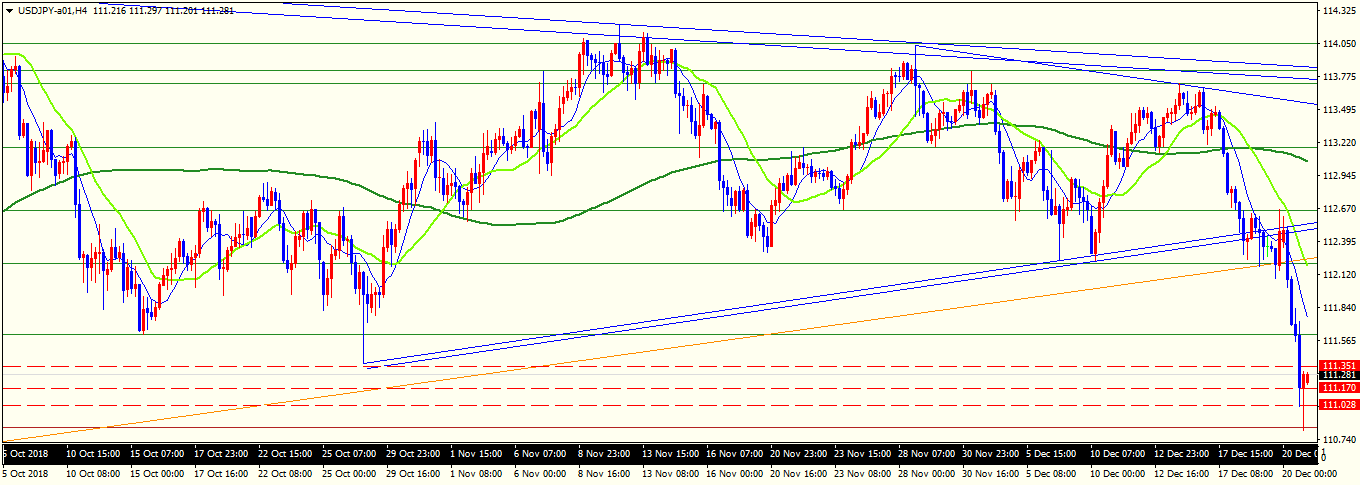Click the 114.325 value on the price axis

point(1339,11)
